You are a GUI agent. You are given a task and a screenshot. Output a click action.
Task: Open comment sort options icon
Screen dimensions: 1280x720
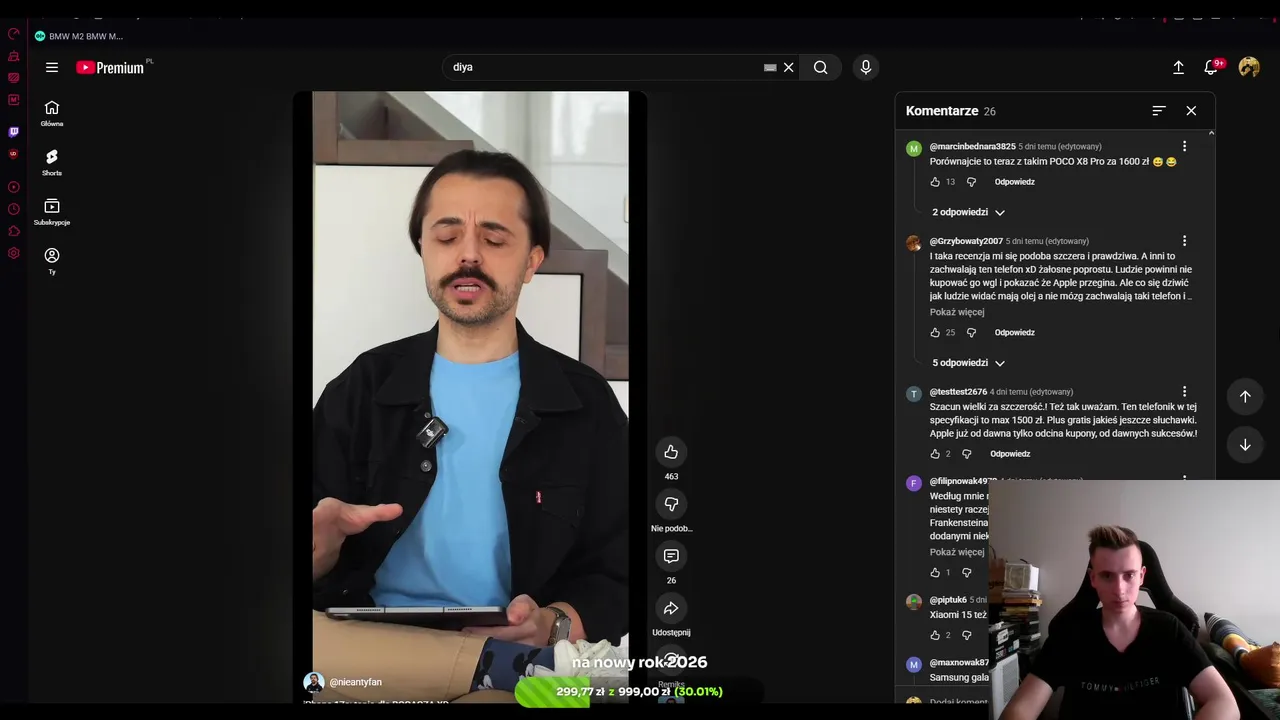click(x=1159, y=111)
